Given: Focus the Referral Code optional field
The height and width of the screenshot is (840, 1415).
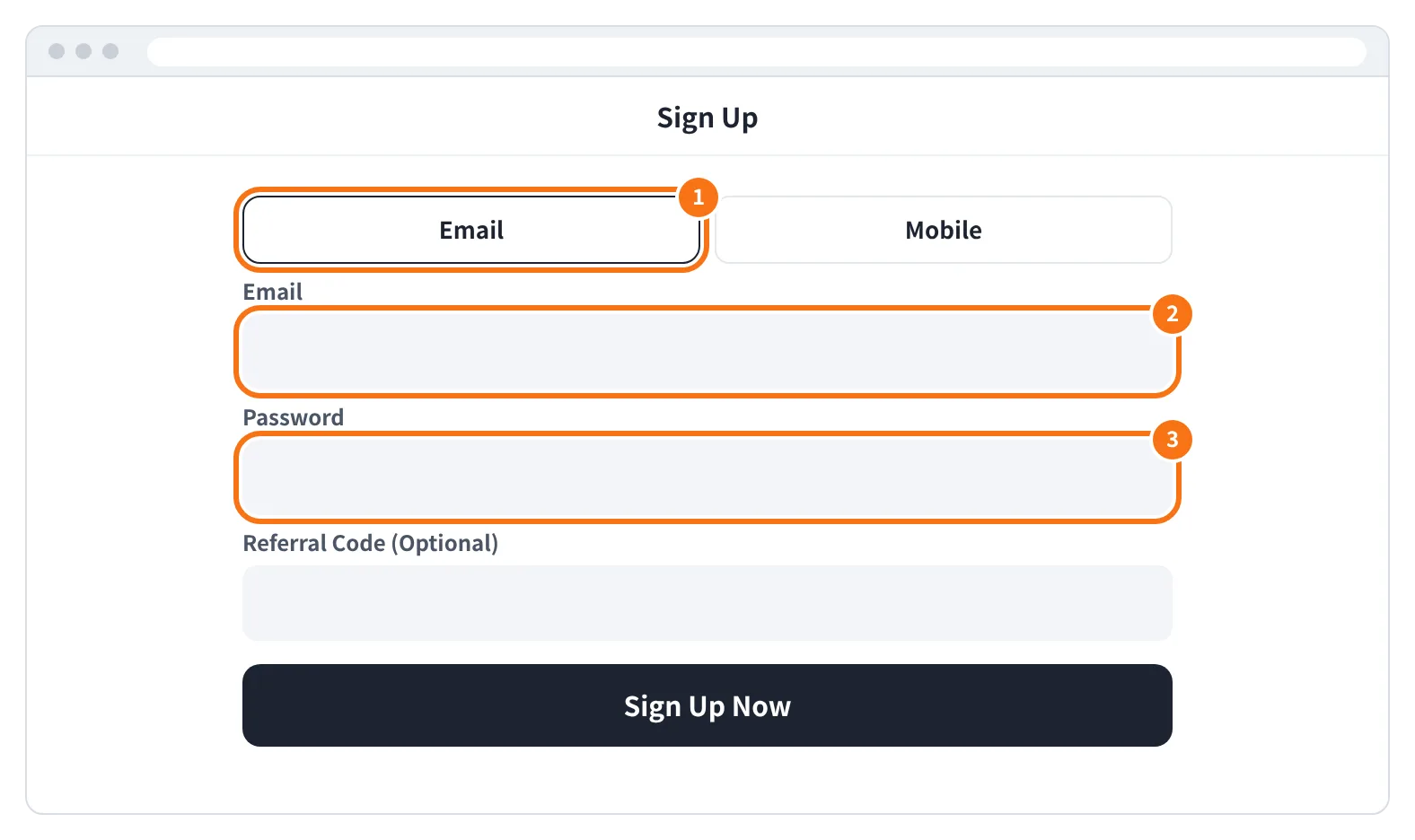Looking at the screenshot, I should 707,603.
